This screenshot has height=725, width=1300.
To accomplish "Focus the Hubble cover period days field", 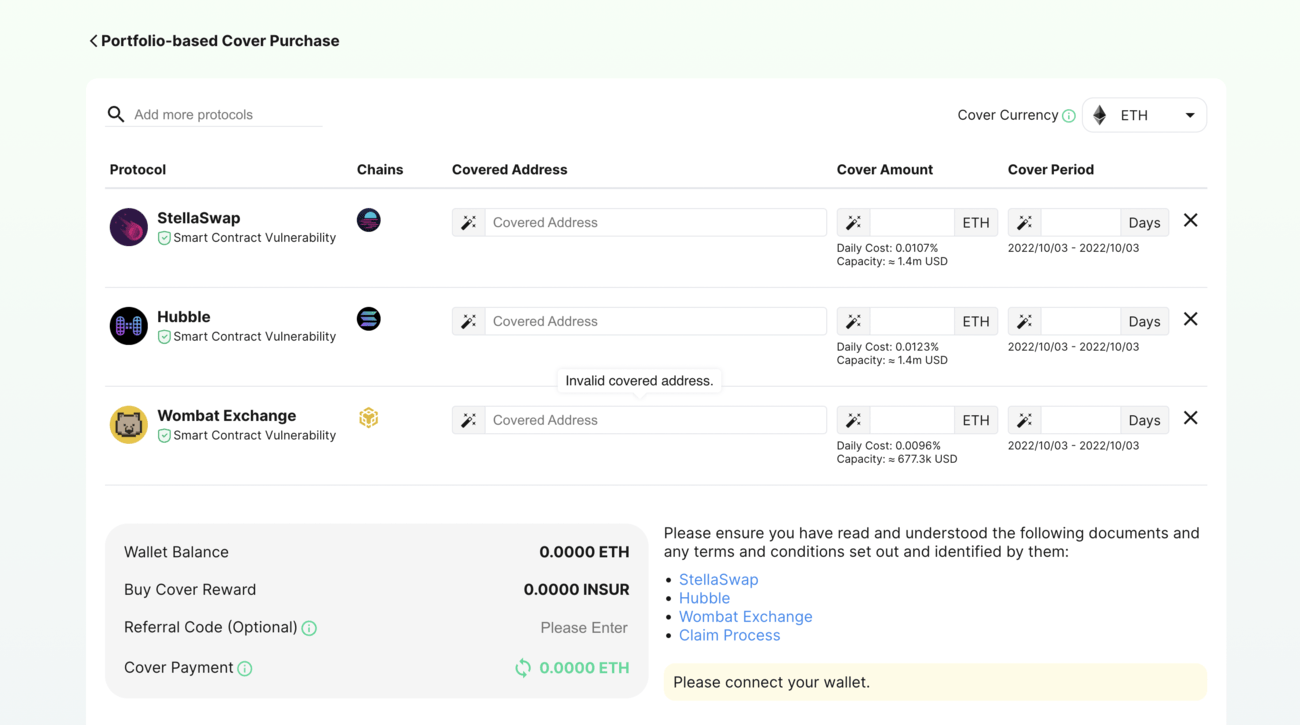I will [x=1081, y=321].
